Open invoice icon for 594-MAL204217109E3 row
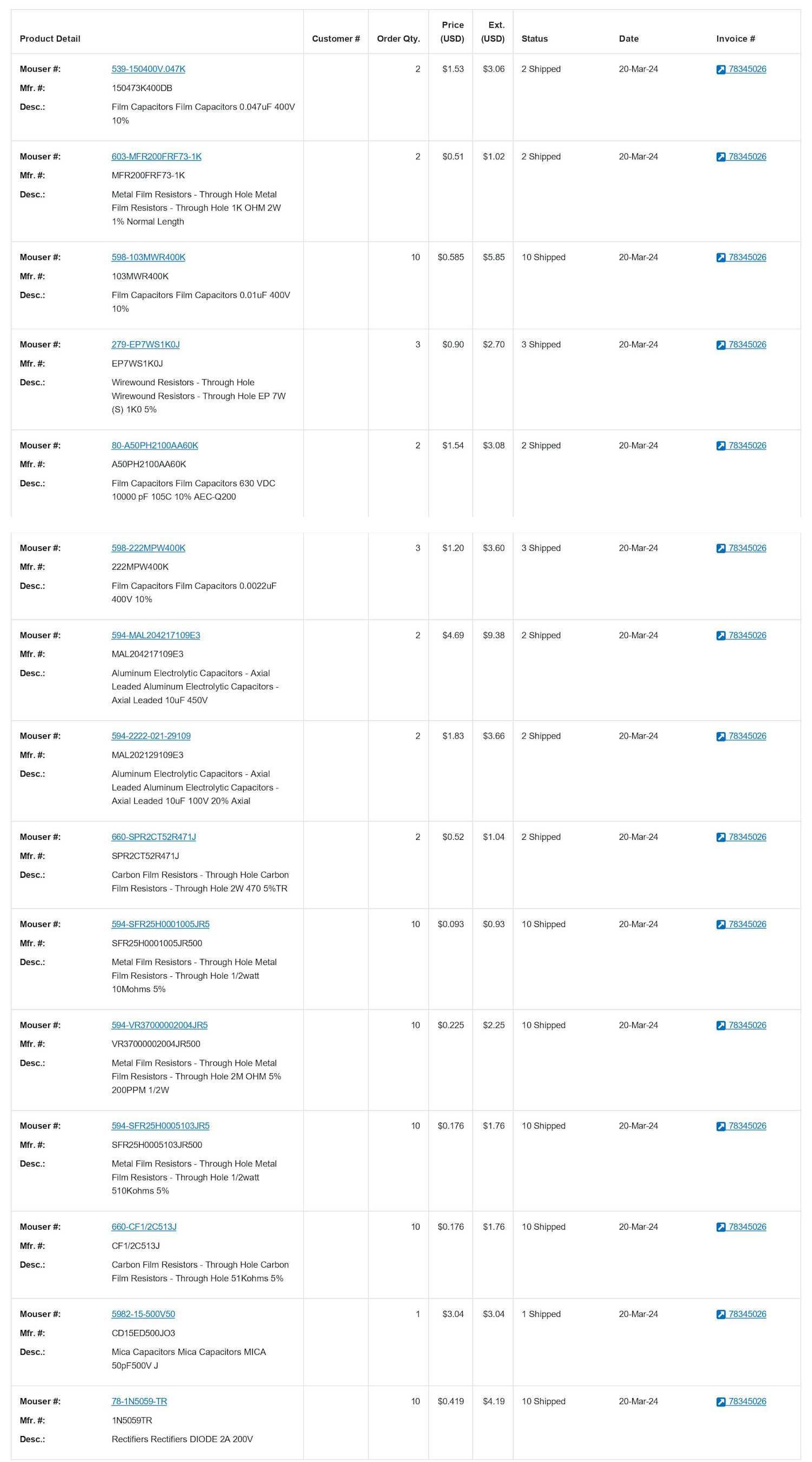 pyautogui.click(x=721, y=636)
